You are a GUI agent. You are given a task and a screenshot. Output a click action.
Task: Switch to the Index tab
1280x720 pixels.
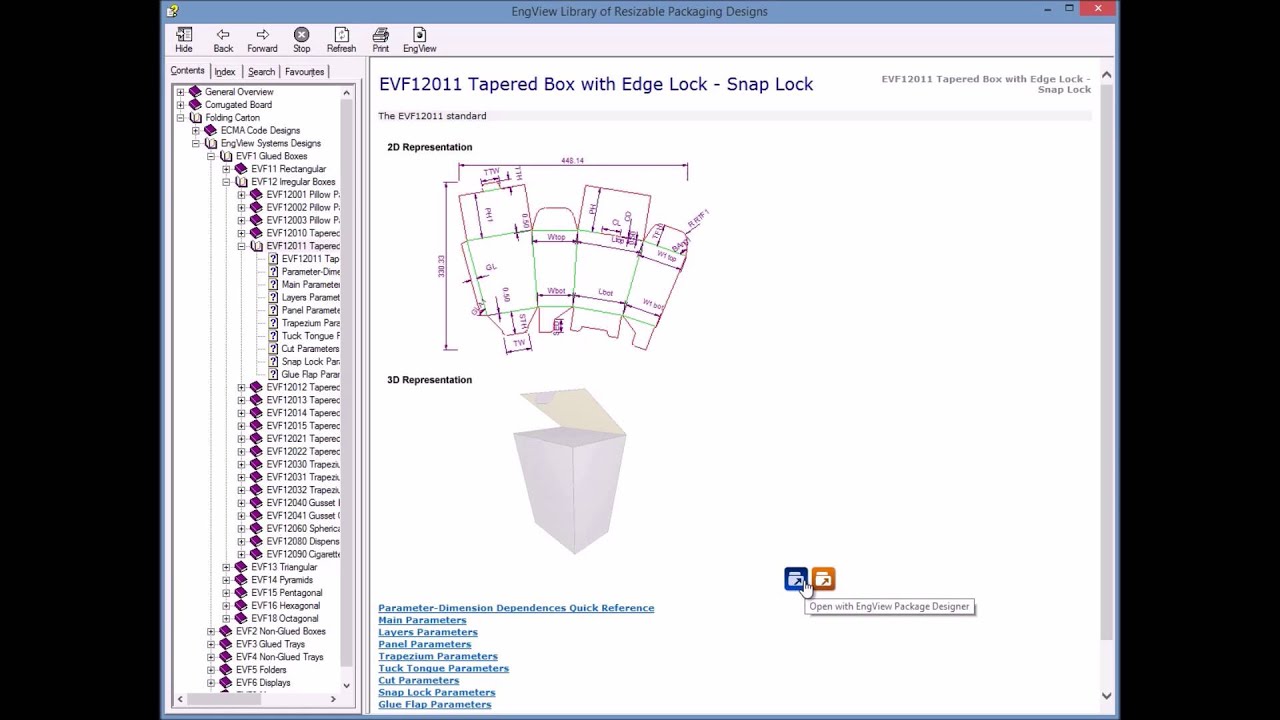(224, 72)
